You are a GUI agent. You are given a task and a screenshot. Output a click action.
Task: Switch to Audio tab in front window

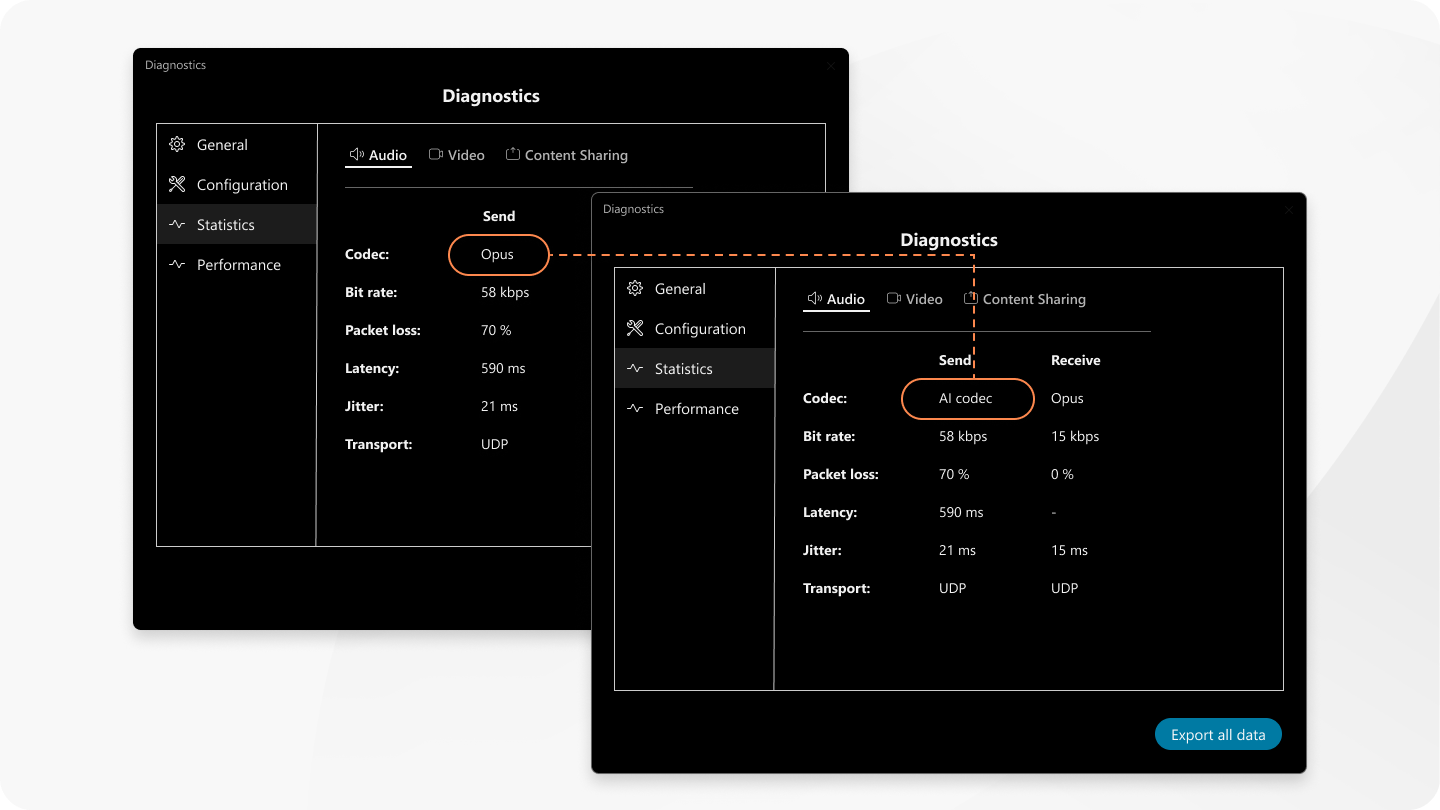(x=836, y=299)
